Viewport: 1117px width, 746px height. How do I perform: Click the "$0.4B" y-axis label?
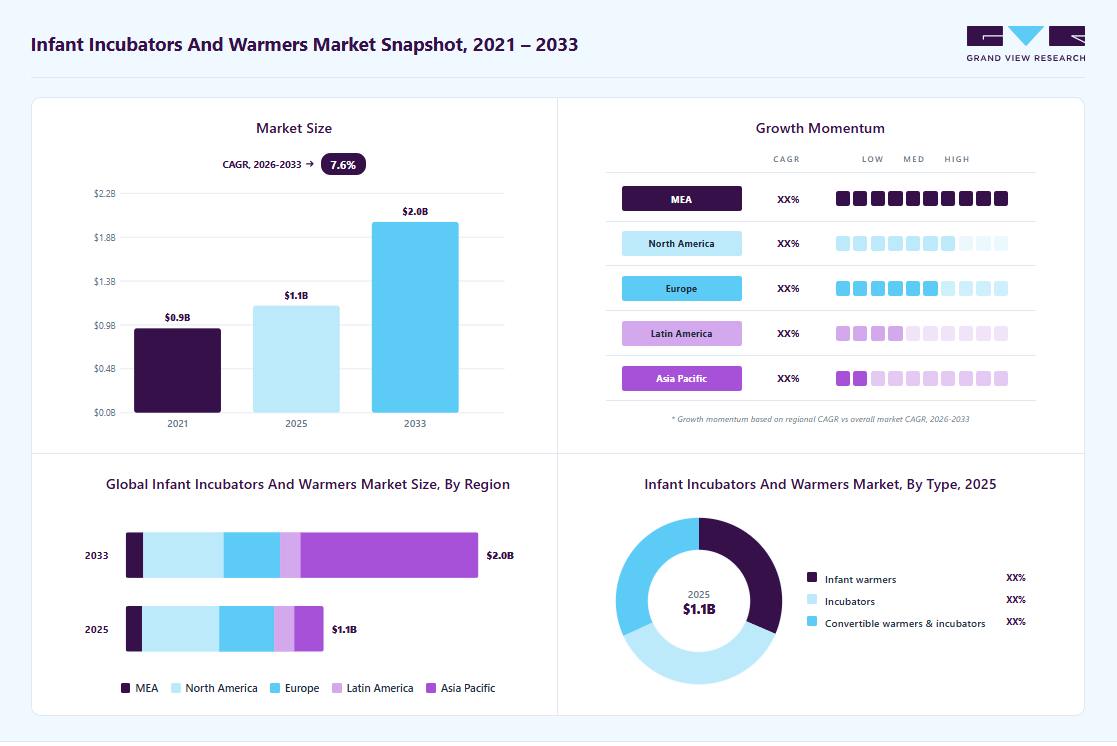pos(105,369)
